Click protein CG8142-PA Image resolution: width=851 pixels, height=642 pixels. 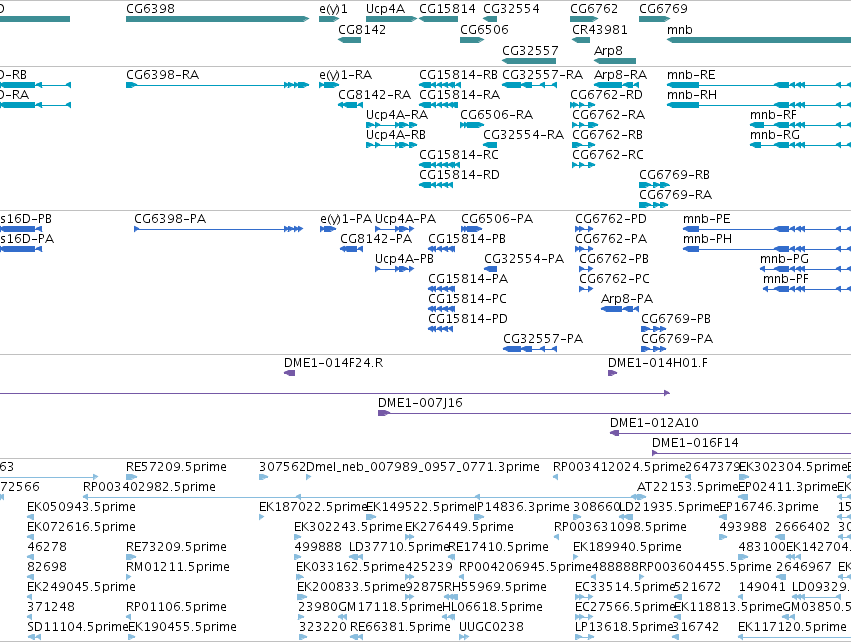(351, 249)
